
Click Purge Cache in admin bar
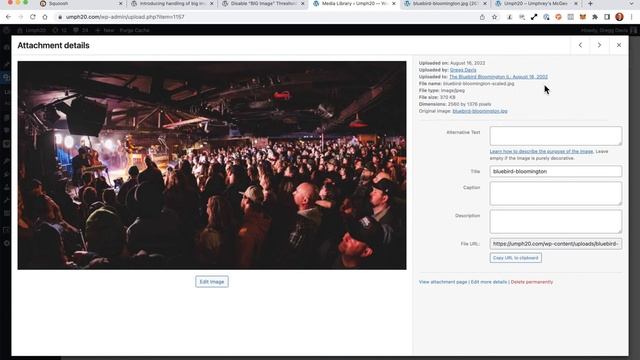point(134,30)
